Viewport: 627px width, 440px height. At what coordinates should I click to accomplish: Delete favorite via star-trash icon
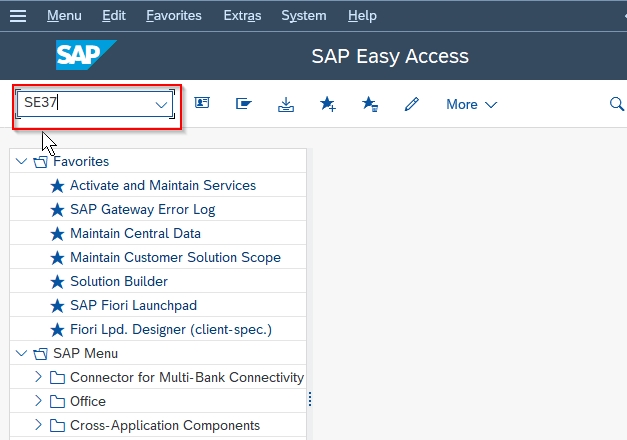coord(370,104)
